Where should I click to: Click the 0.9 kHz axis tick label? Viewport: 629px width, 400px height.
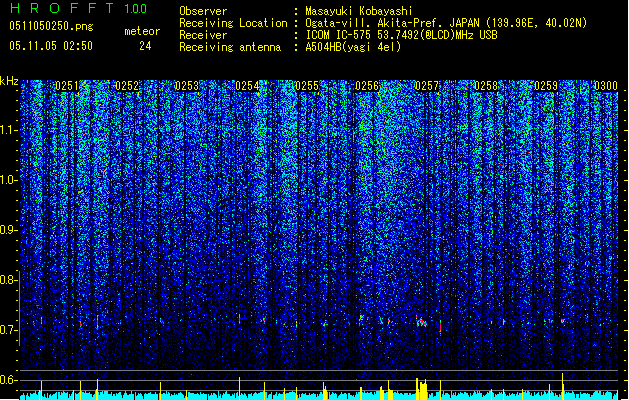pos(8,230)
